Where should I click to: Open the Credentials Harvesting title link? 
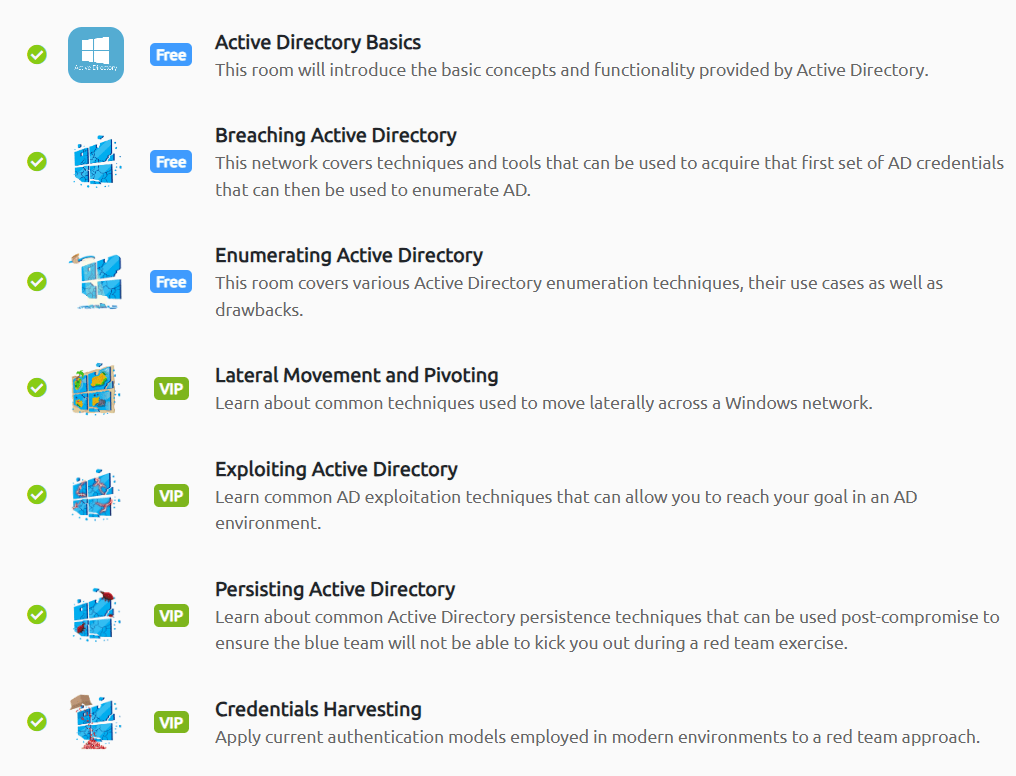(x=318, y=710)
